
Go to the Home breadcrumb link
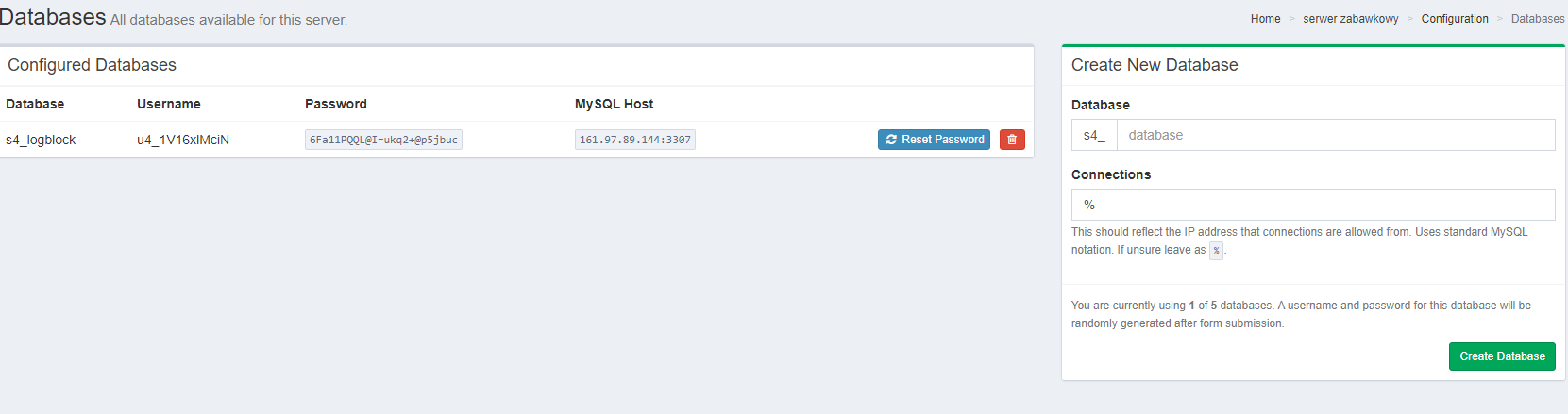coord(1265,19)
